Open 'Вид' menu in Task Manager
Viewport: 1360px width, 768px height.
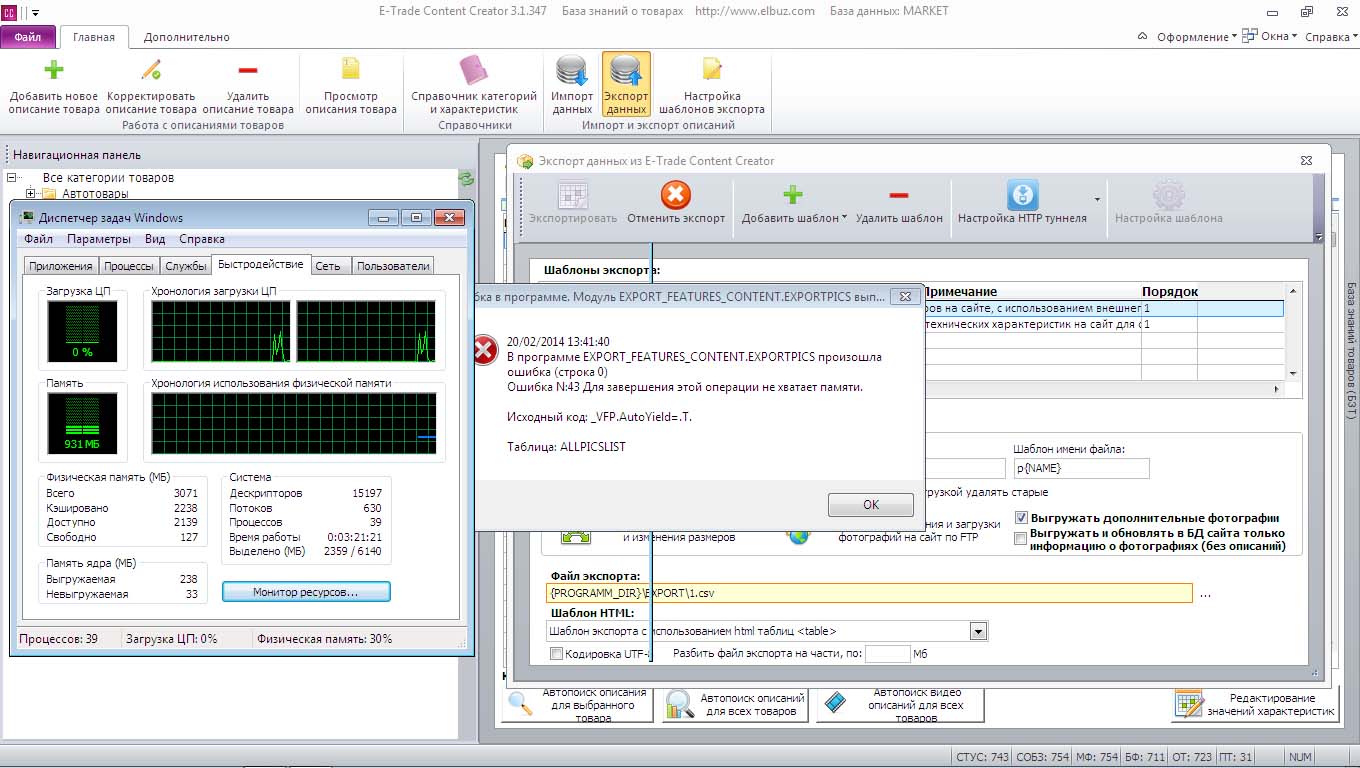tap(155, 239)
